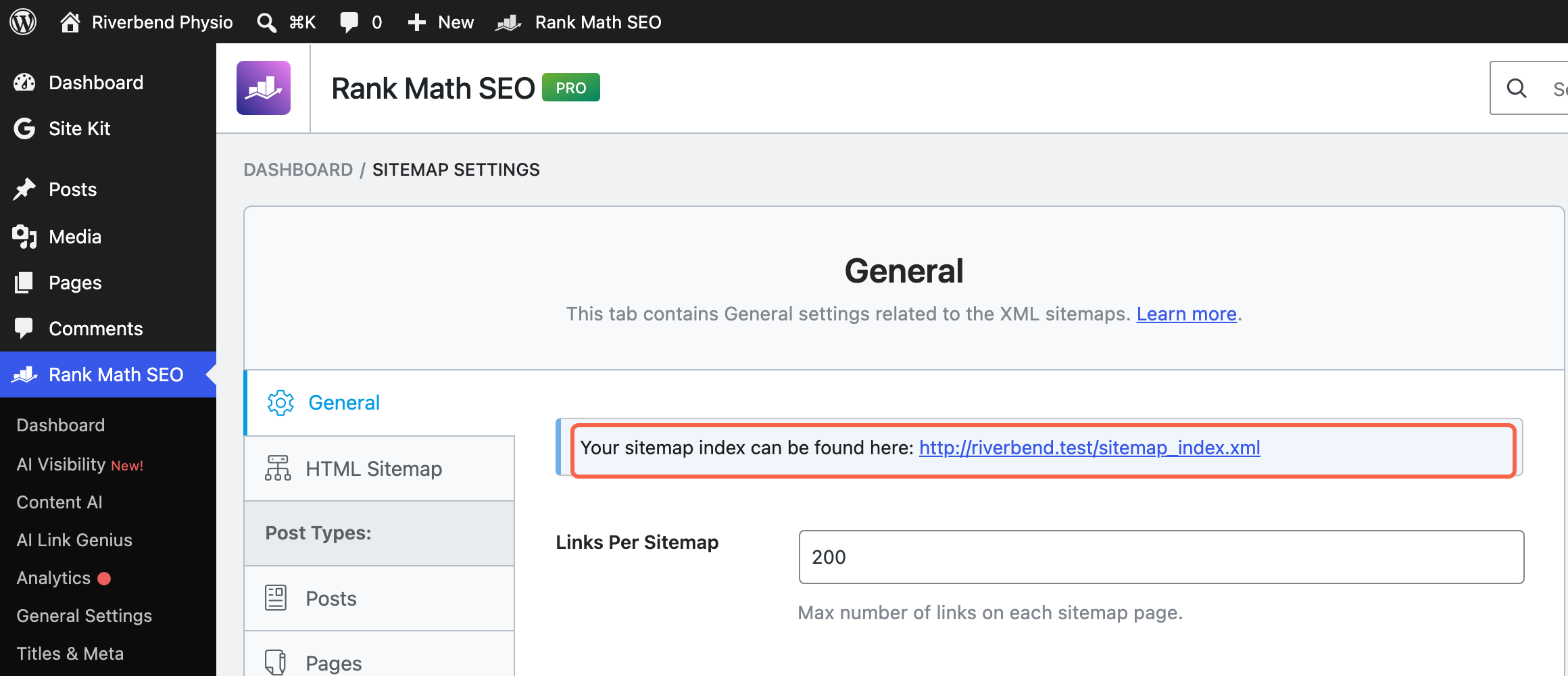Open the comments bubble icon in admin bar
Image resolution: width=1568 pixels, height=676 pixels.
349,22
